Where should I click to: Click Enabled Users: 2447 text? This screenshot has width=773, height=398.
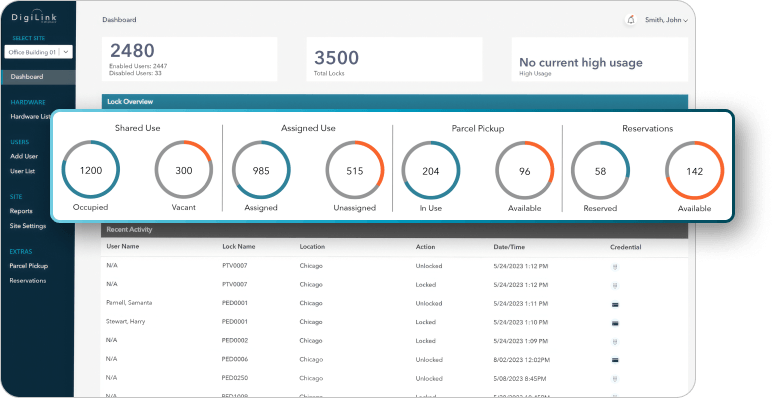(139, 66)
